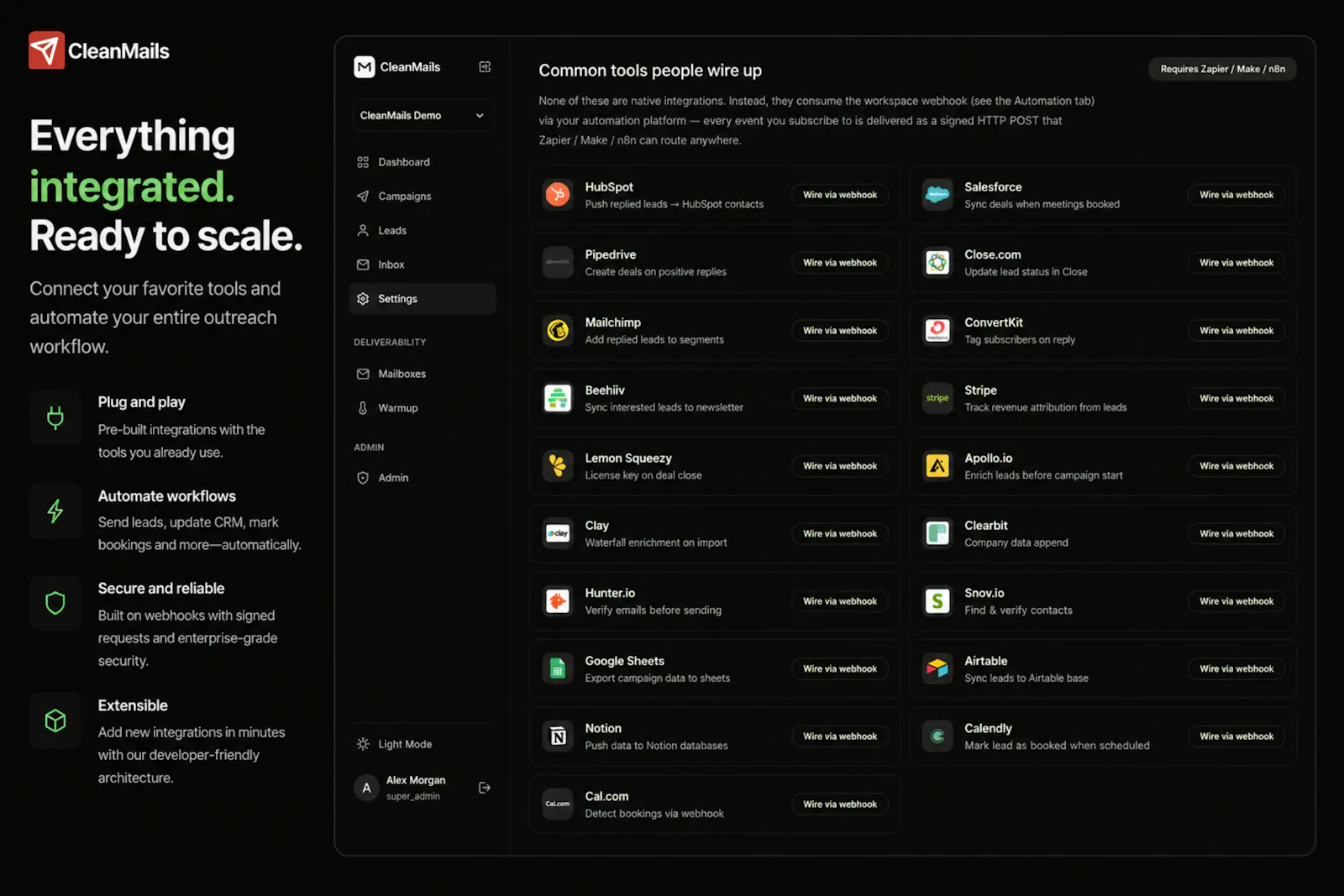Viewport: 1344px width, 896px height.
Task: Wire Mailchimp via webhook
Action: [840, 331]
